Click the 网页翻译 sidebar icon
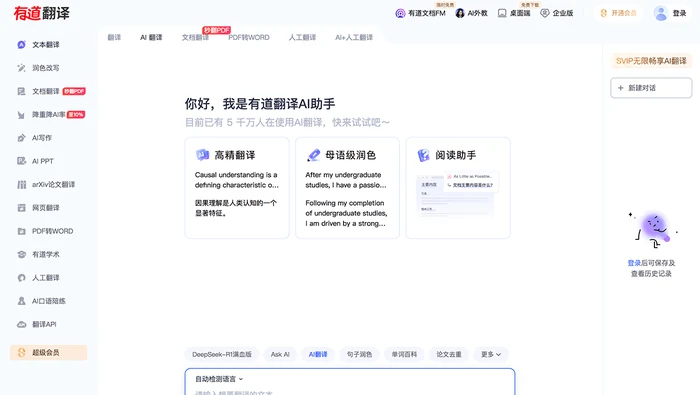The width and height of the screenshot is (700, 395). [x=21, y=208]
